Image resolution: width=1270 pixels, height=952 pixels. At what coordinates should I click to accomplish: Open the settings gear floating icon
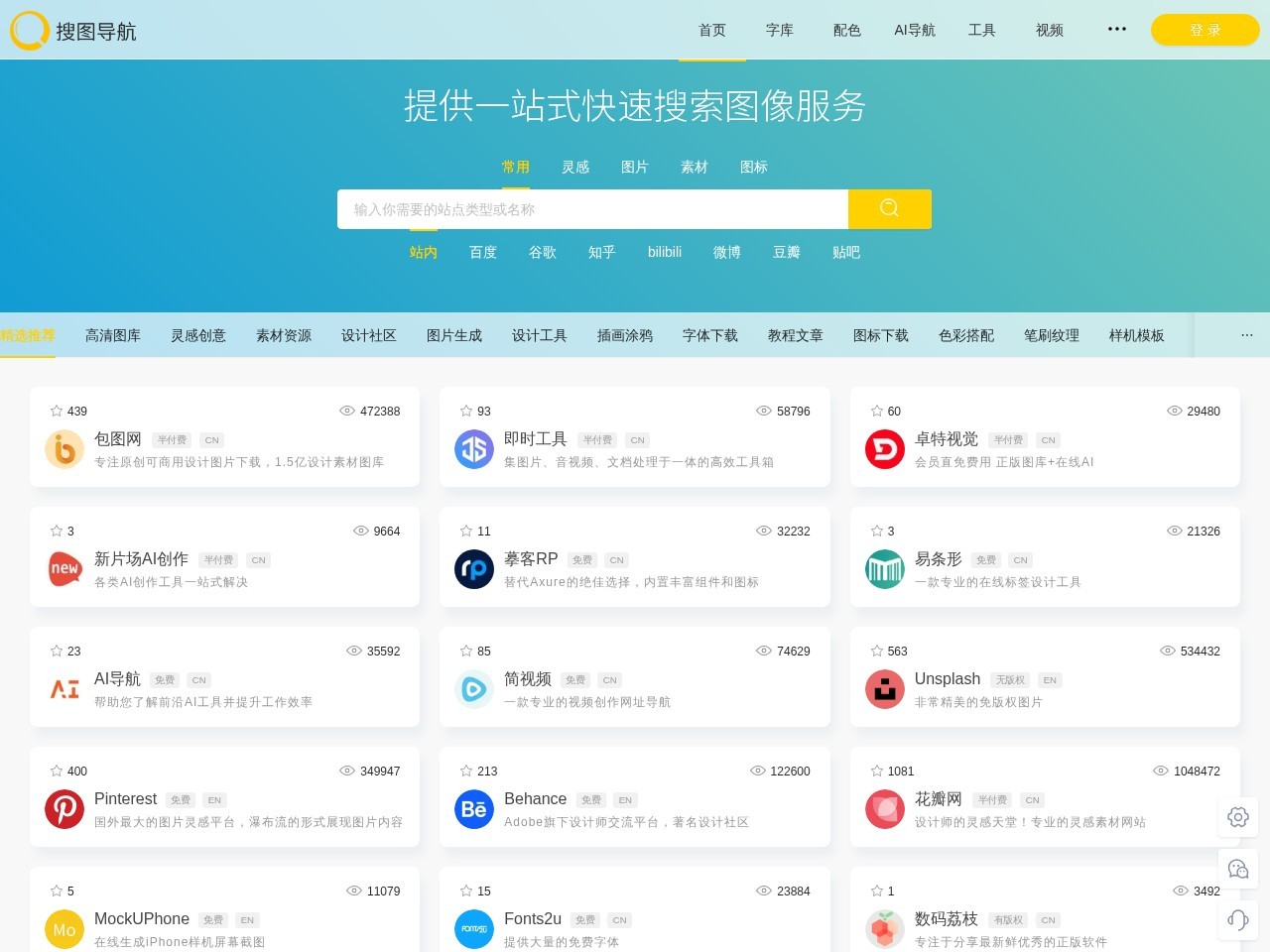point(1238,817)
